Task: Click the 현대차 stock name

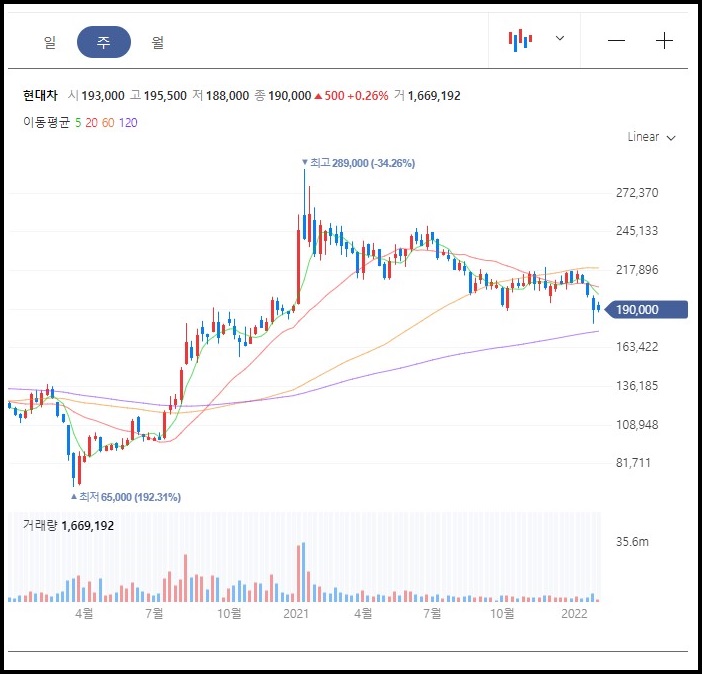Action: pos(40,95)
